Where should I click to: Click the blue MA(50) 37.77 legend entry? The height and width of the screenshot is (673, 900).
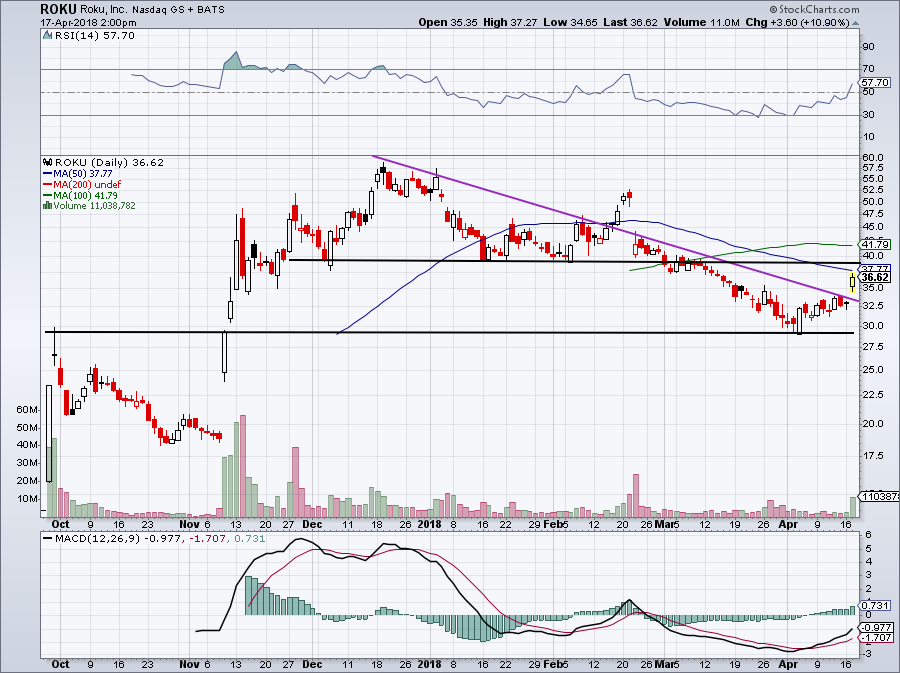click(x=77, y=173)
